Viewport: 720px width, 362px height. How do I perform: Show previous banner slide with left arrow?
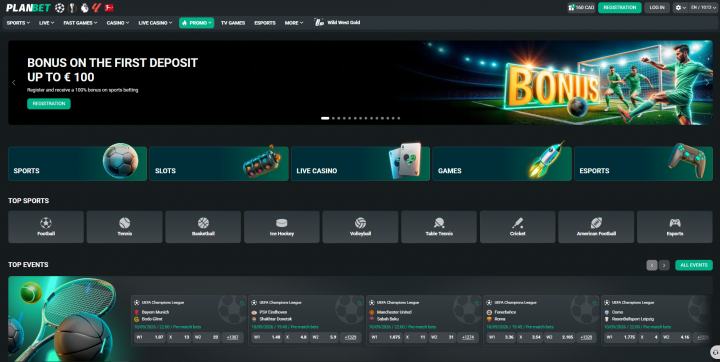(14, 83)
